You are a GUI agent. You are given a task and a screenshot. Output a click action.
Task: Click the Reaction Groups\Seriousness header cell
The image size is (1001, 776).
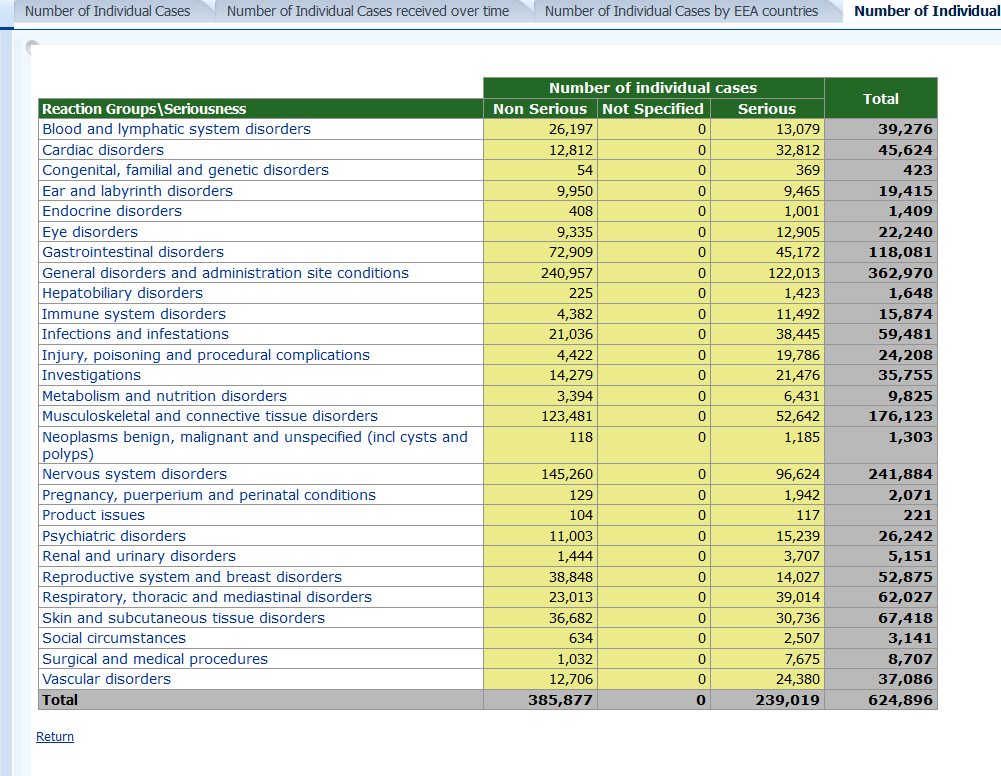coord(144,109)
